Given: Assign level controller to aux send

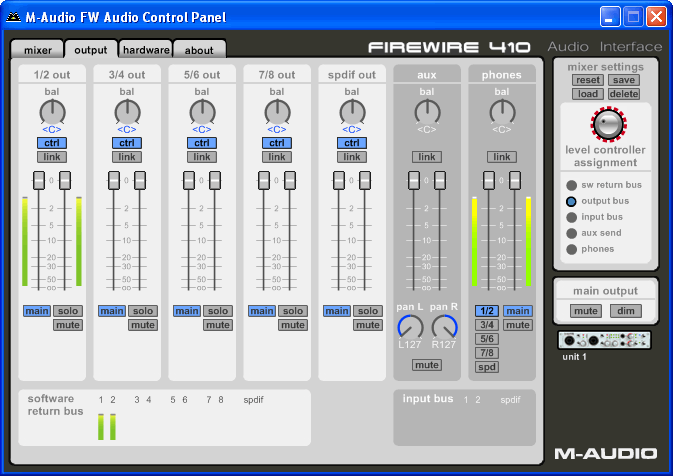Looking at the screenshot, I should click(x=571, y=233).
